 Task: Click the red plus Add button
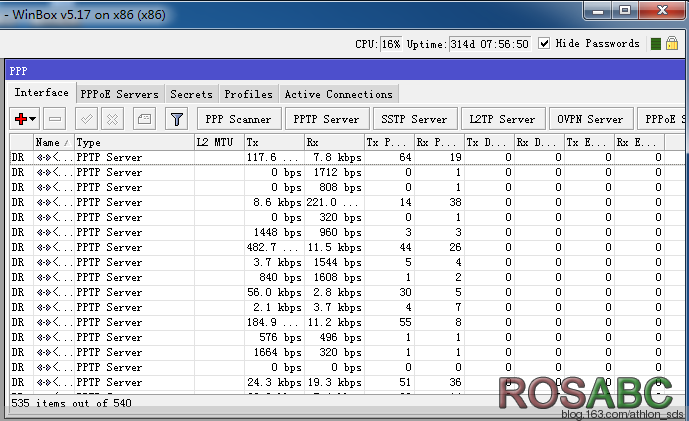(x=20, y=119)
